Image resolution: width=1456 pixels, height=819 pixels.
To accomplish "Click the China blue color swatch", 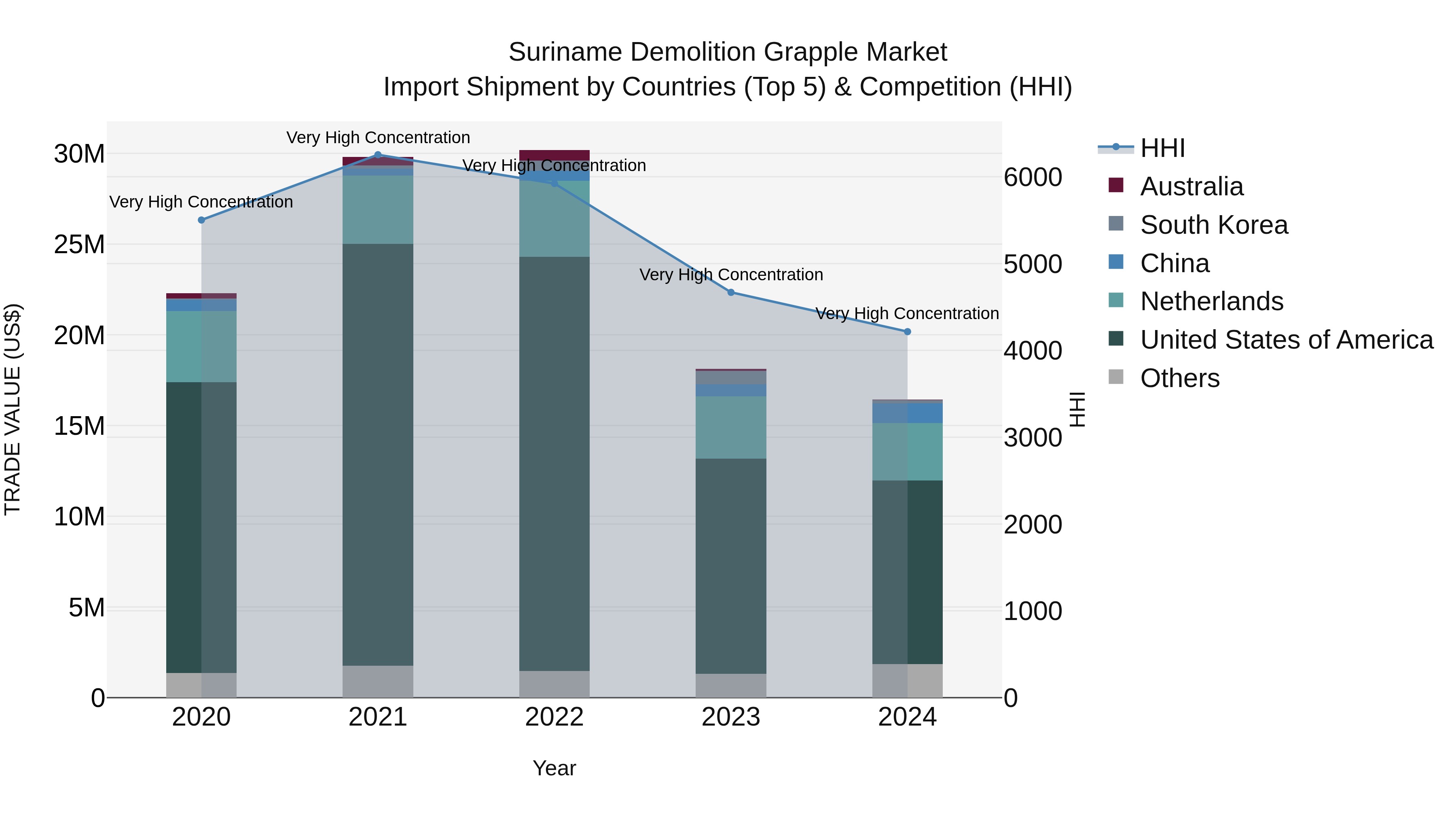I will [1116, 262].
